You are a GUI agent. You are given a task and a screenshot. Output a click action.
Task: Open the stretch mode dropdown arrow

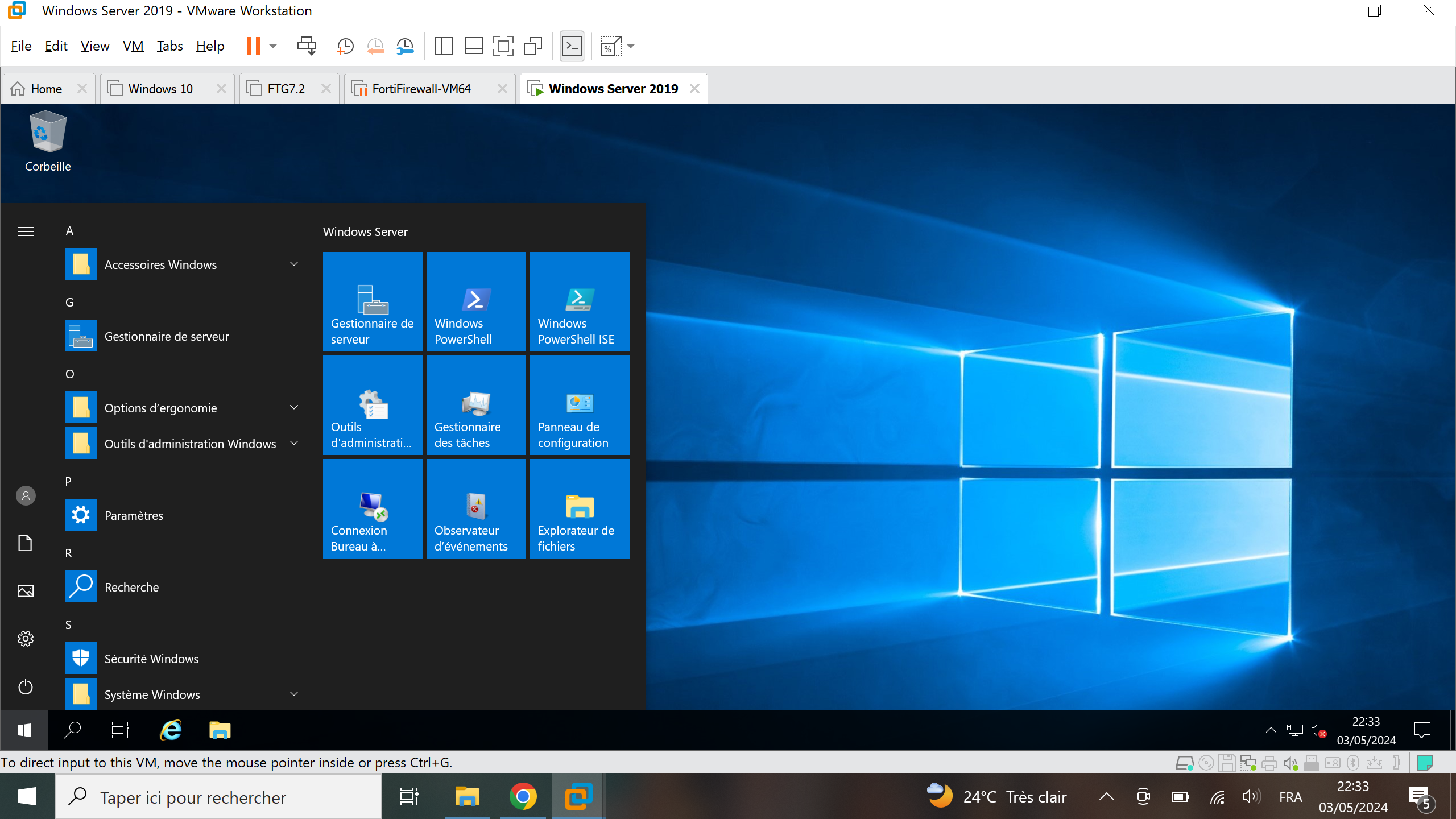631,46
